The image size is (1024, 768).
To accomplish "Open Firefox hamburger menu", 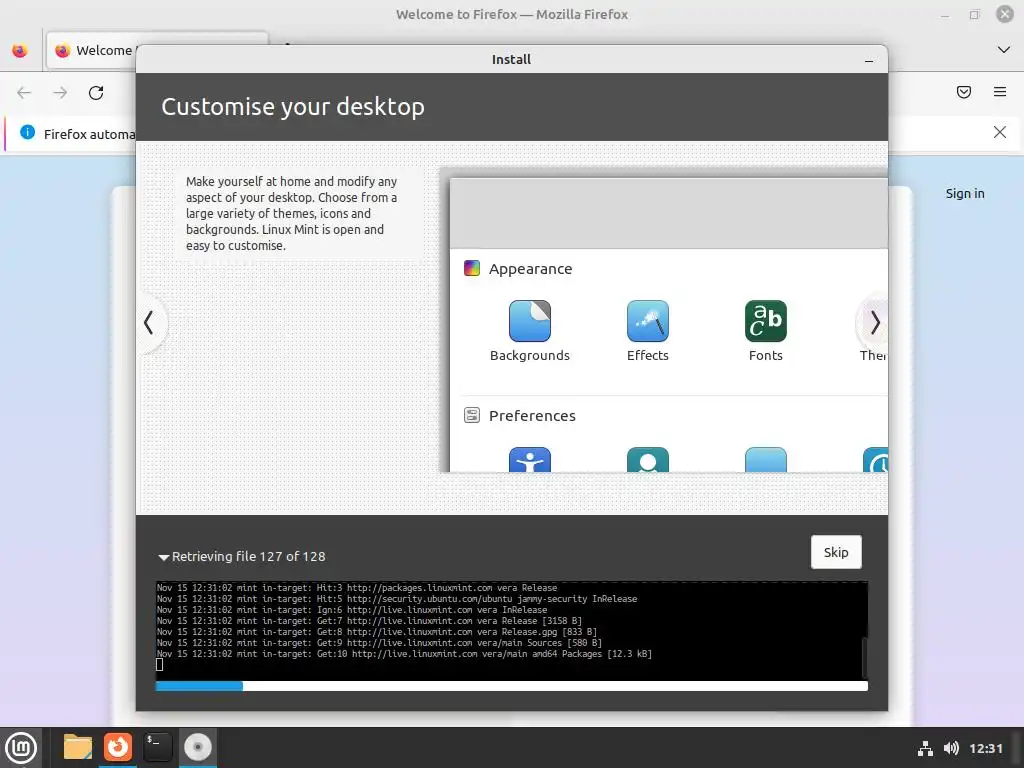I will point(999,92).
